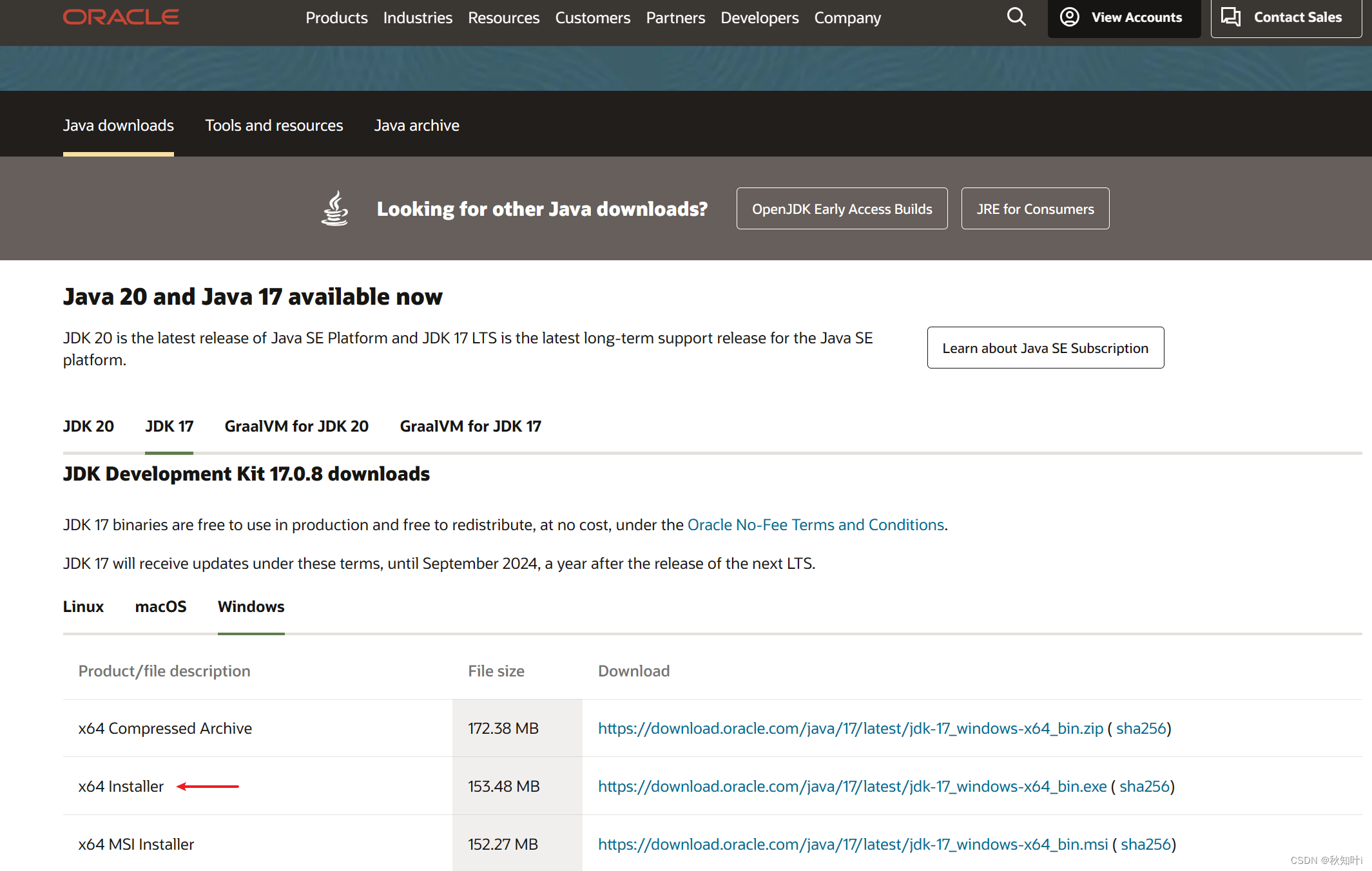Screen dimensions: 1372x871
Task: Download the windows-x64_bin.zip link
Action: point(851,728)
